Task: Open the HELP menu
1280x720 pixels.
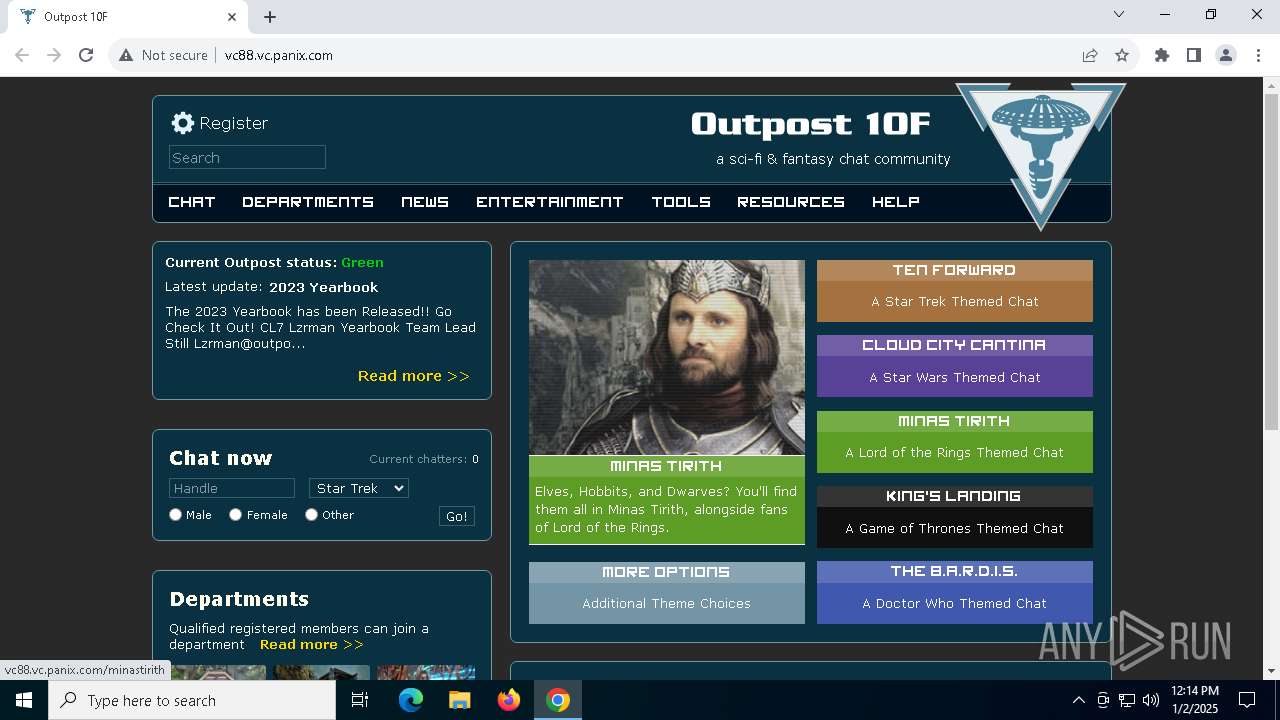Action: [896, 202]
